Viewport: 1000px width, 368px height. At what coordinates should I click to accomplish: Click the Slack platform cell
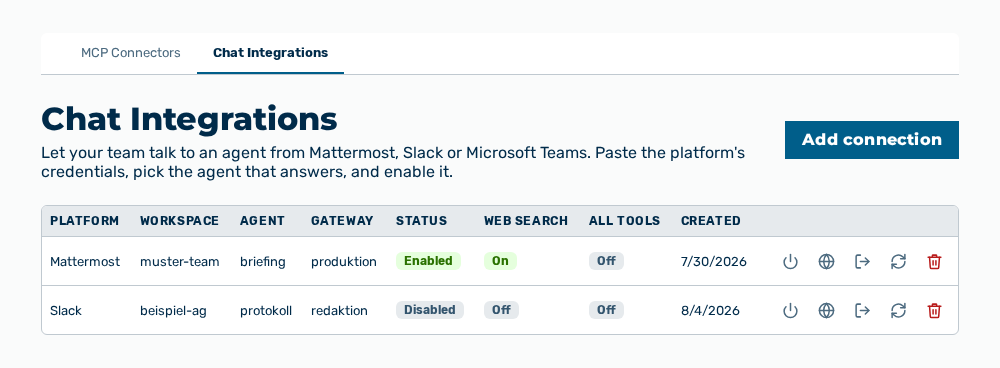(x=66, y=311)
